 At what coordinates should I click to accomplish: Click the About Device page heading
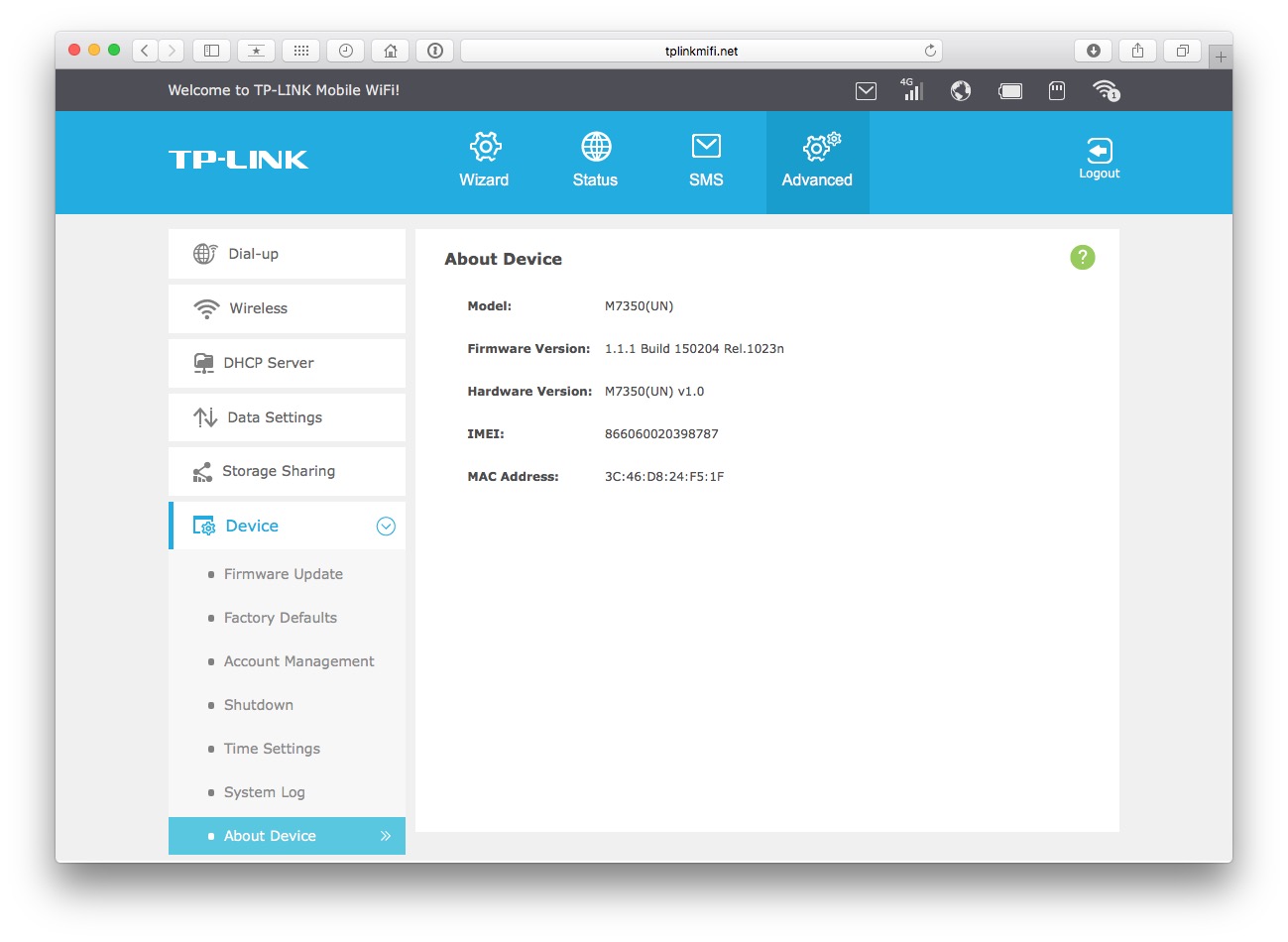504,259
